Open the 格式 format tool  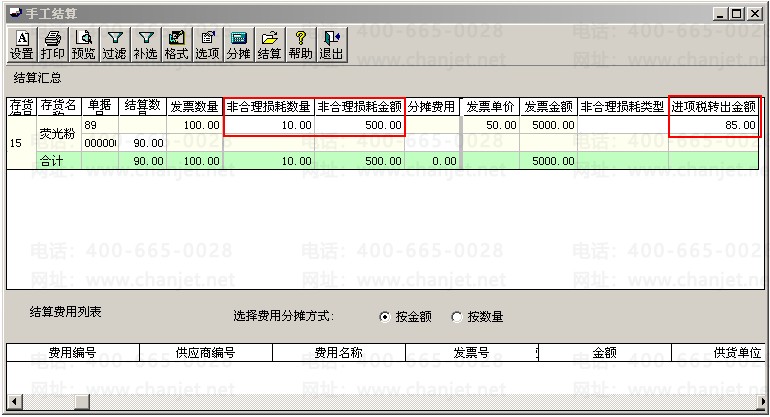pos(176,45)
